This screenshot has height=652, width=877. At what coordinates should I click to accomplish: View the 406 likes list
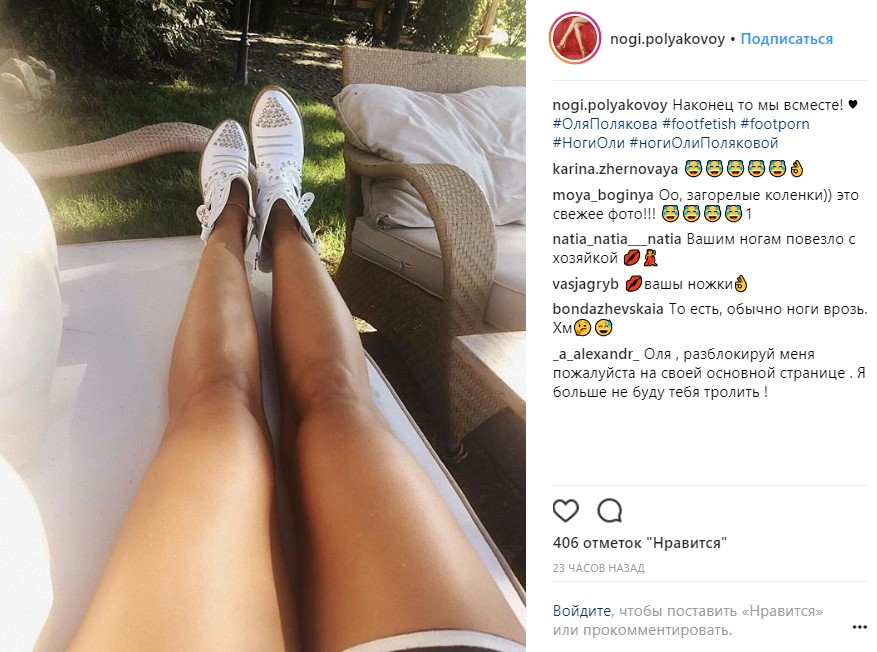[x=640, y=542]
